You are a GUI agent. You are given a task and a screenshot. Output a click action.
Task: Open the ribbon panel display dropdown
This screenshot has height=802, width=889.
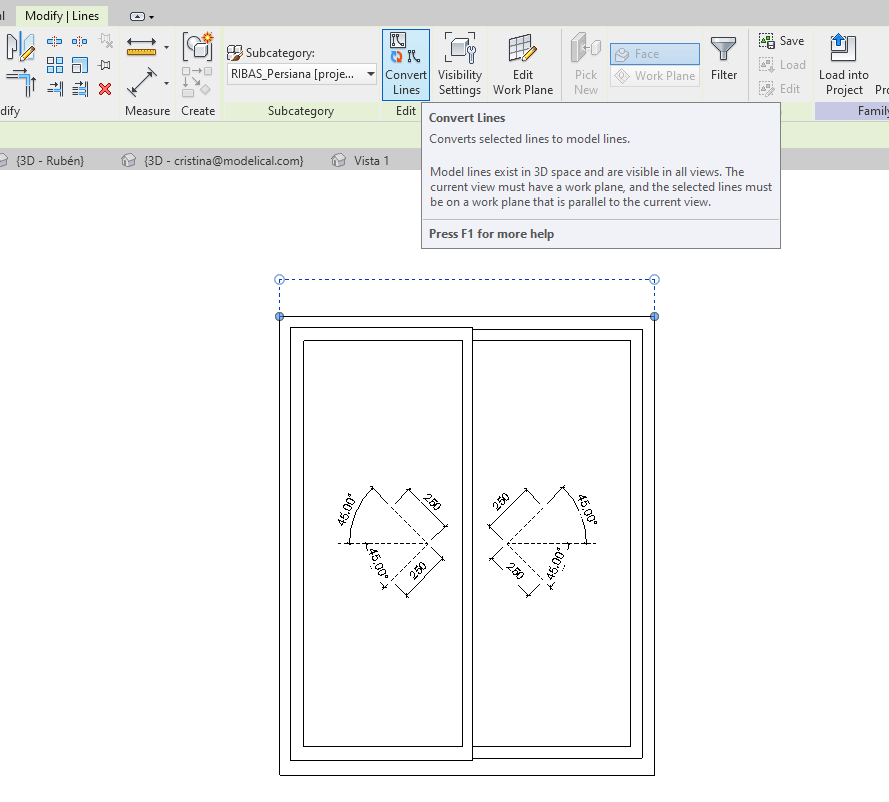(142, 16)
